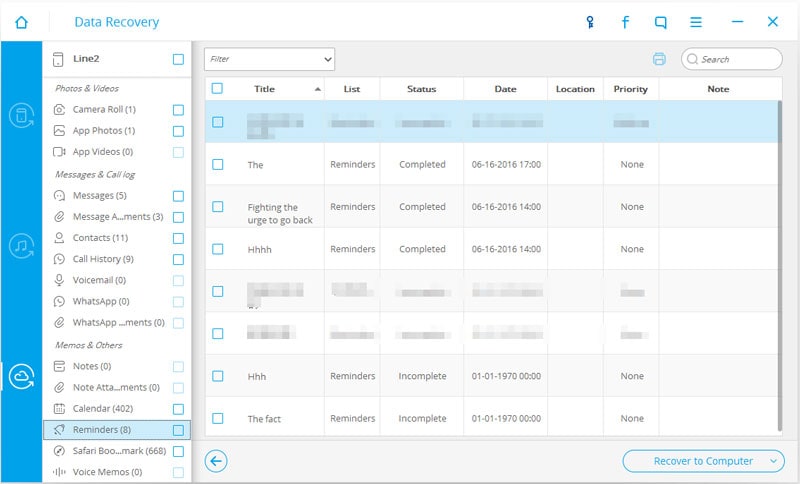This screenshot has height=484, width=800.
Task: Select recover from iTunes backup sidebar icon
Action: pos(21,246)
